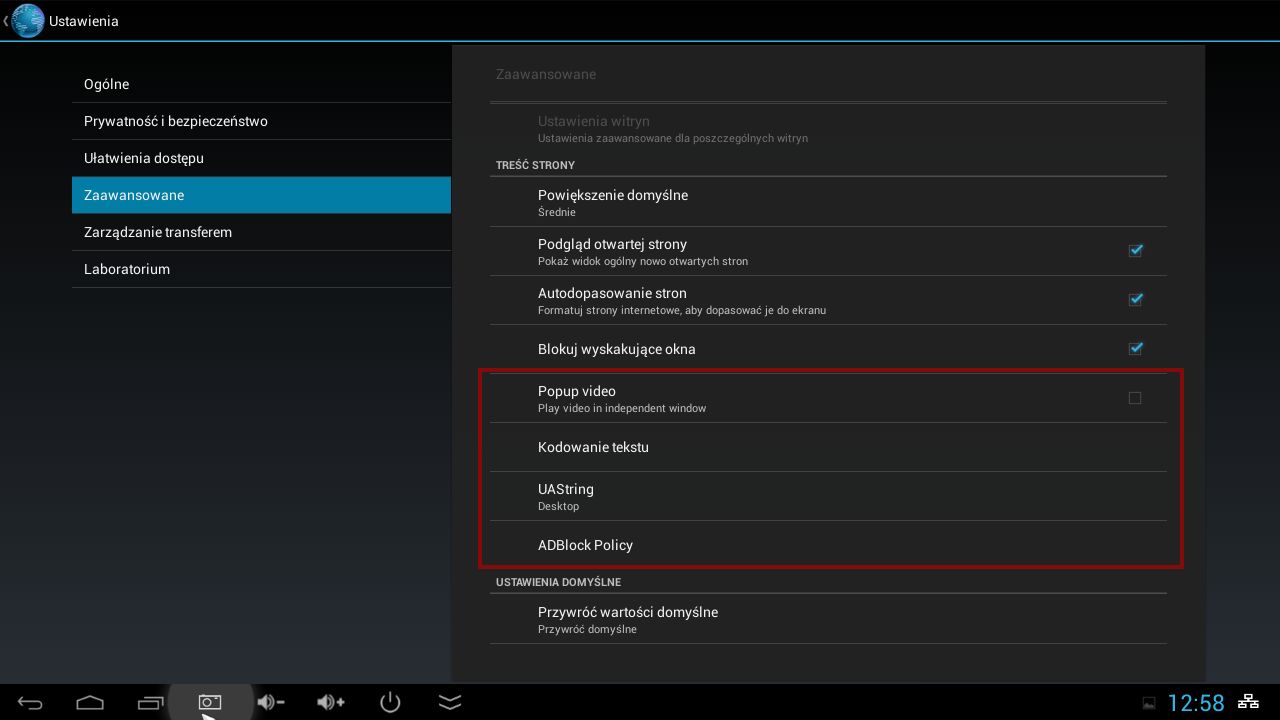This screenshot has width=1280, height=720.
Task: Click the ethernet network status icon
Action: tap(1248, 702)
